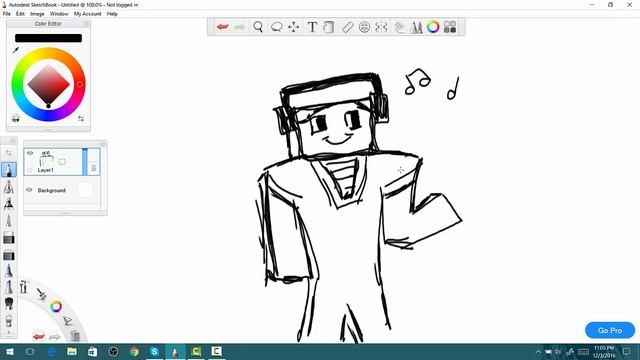Select the hard eraser in brush palette
Viewport: 640px width, 360px height.
pyautogui.click(x=9, y=238)
